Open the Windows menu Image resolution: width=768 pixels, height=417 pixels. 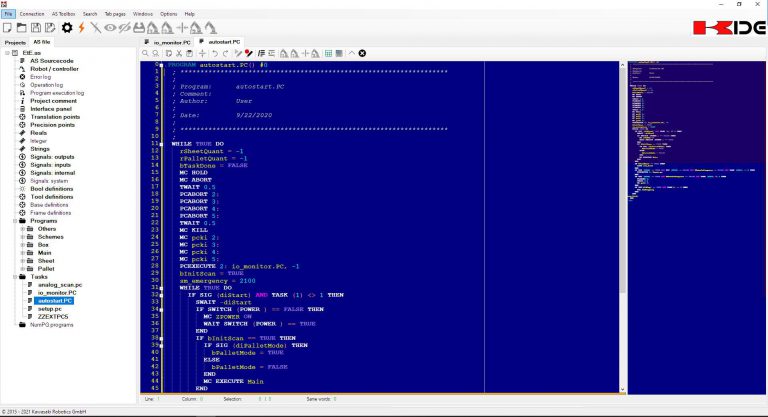tap(143, 14)
